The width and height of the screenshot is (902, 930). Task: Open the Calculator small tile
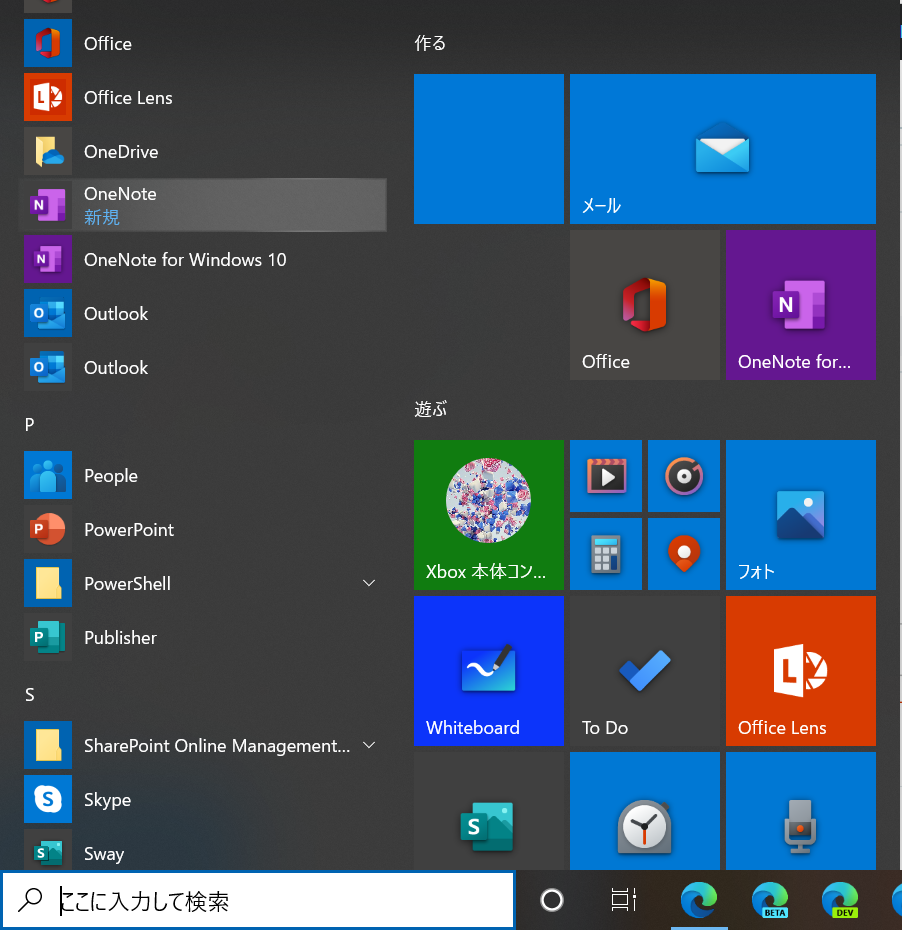[x=605, y=554]
